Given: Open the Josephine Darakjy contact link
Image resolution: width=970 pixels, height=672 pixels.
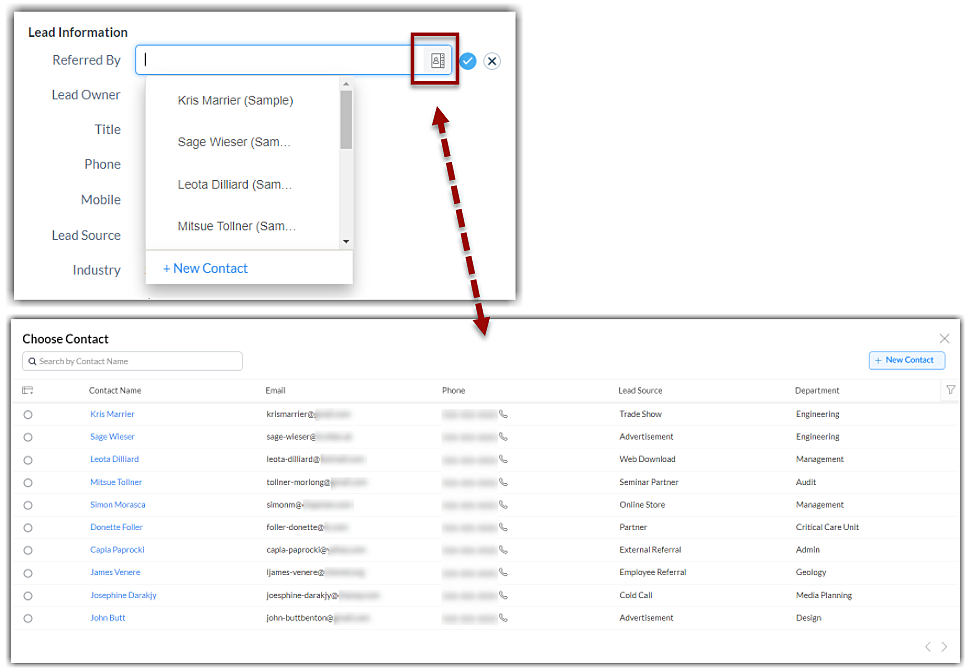Looking at the screenshot, I should click(x=123, y=595).
